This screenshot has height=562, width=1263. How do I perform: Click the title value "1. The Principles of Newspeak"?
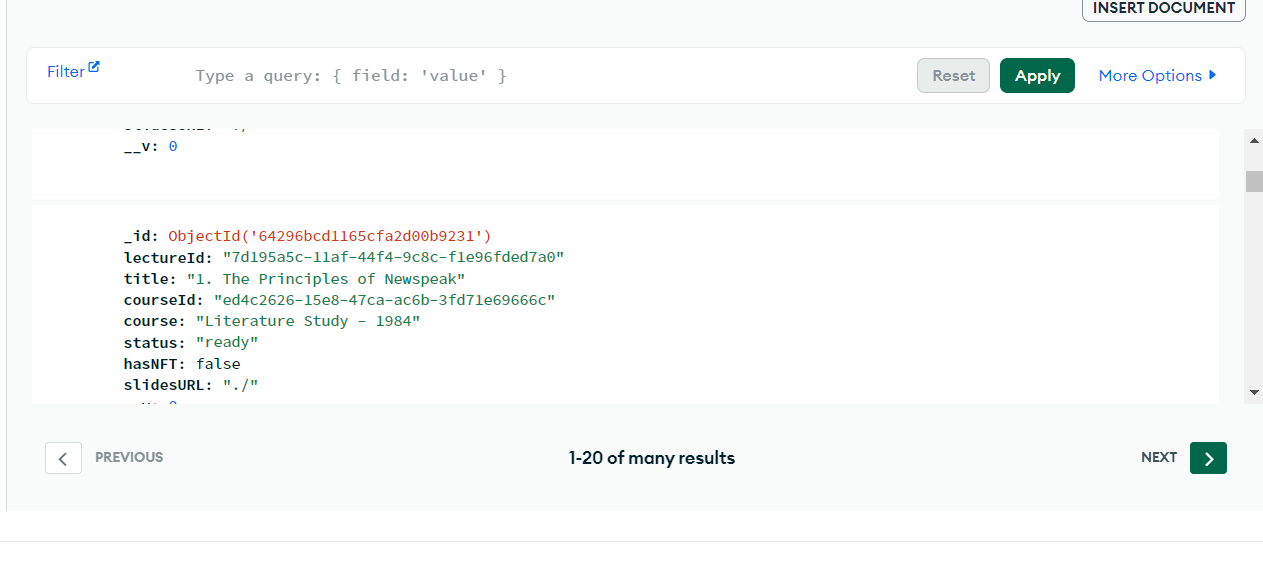click(x=326, y=279)
